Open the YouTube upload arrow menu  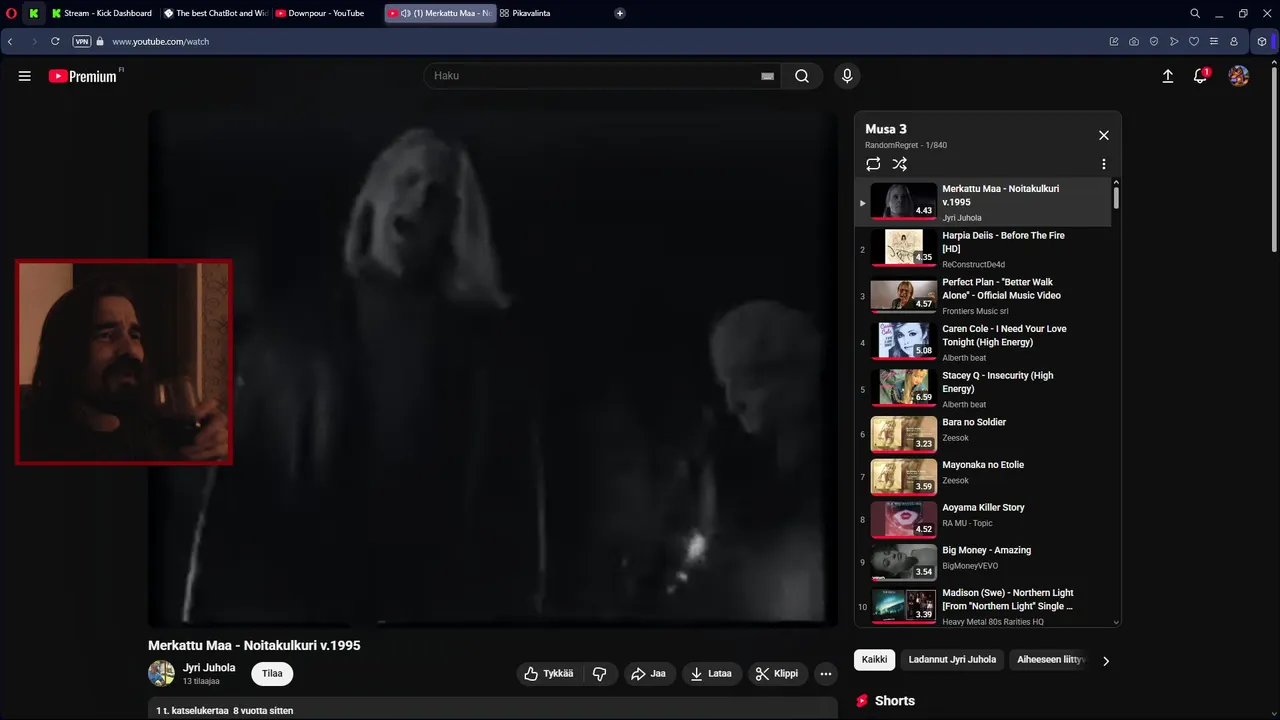tap(1167, 76)
